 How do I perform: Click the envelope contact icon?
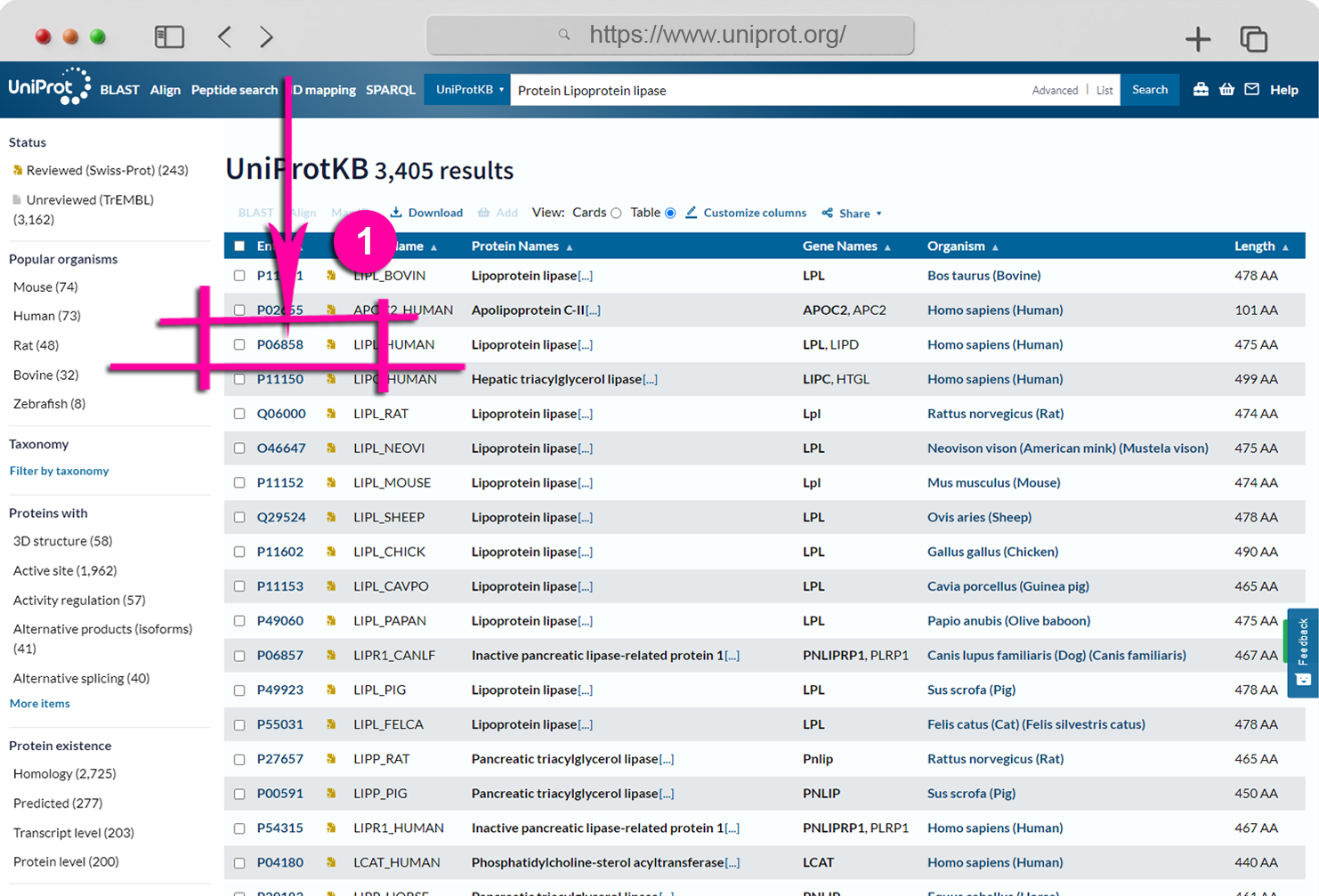(x=1251, y=89)
